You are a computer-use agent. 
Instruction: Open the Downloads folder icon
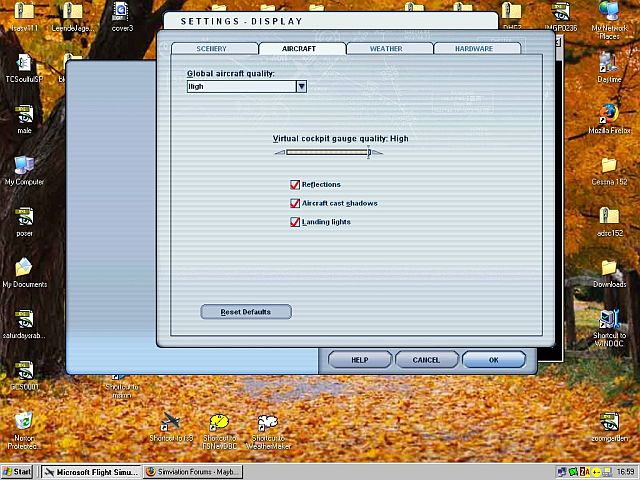tap(609, 268)
